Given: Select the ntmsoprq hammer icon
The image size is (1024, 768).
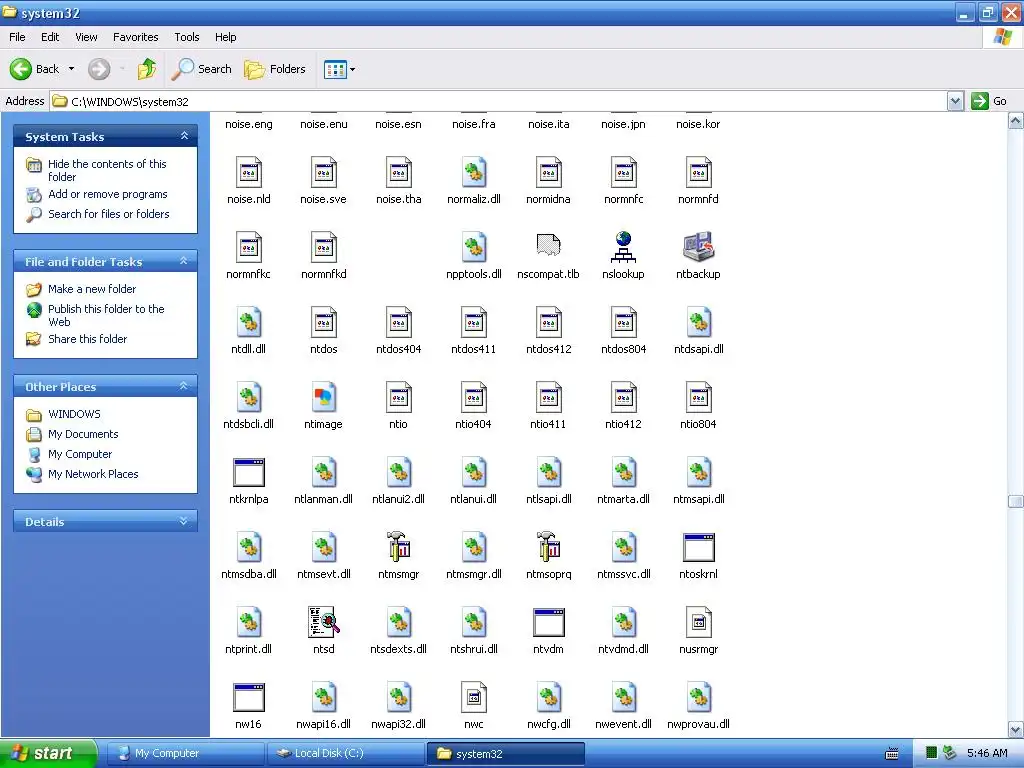Looking at the screenshot, I should (x=549, y=547).
